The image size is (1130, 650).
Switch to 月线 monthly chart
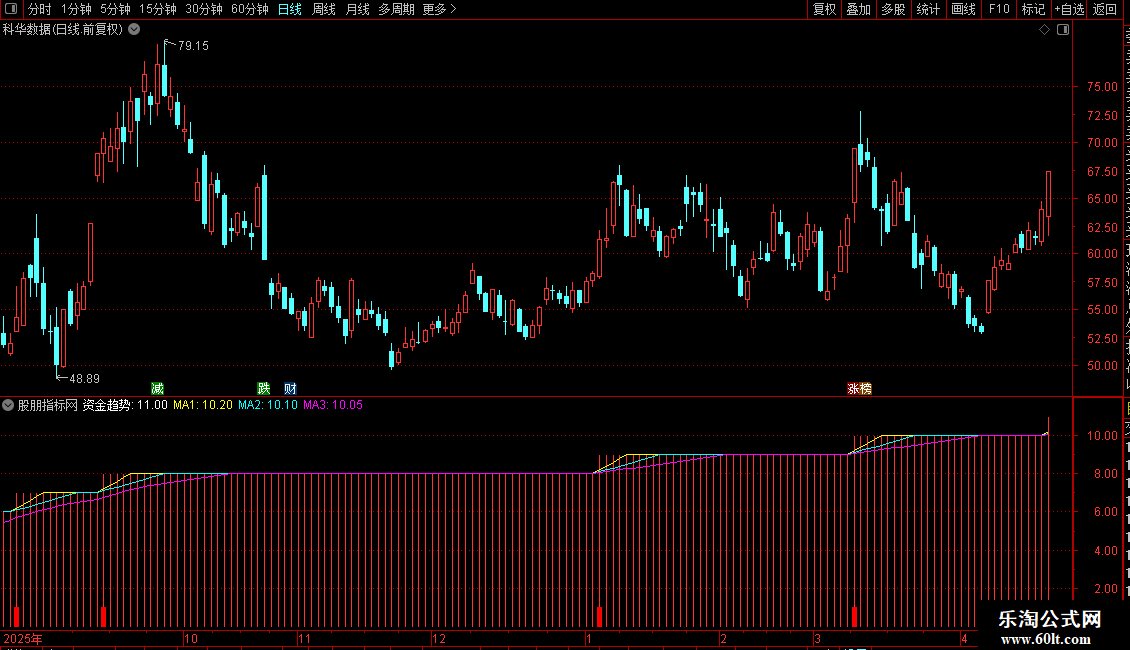tap(357, 9)
